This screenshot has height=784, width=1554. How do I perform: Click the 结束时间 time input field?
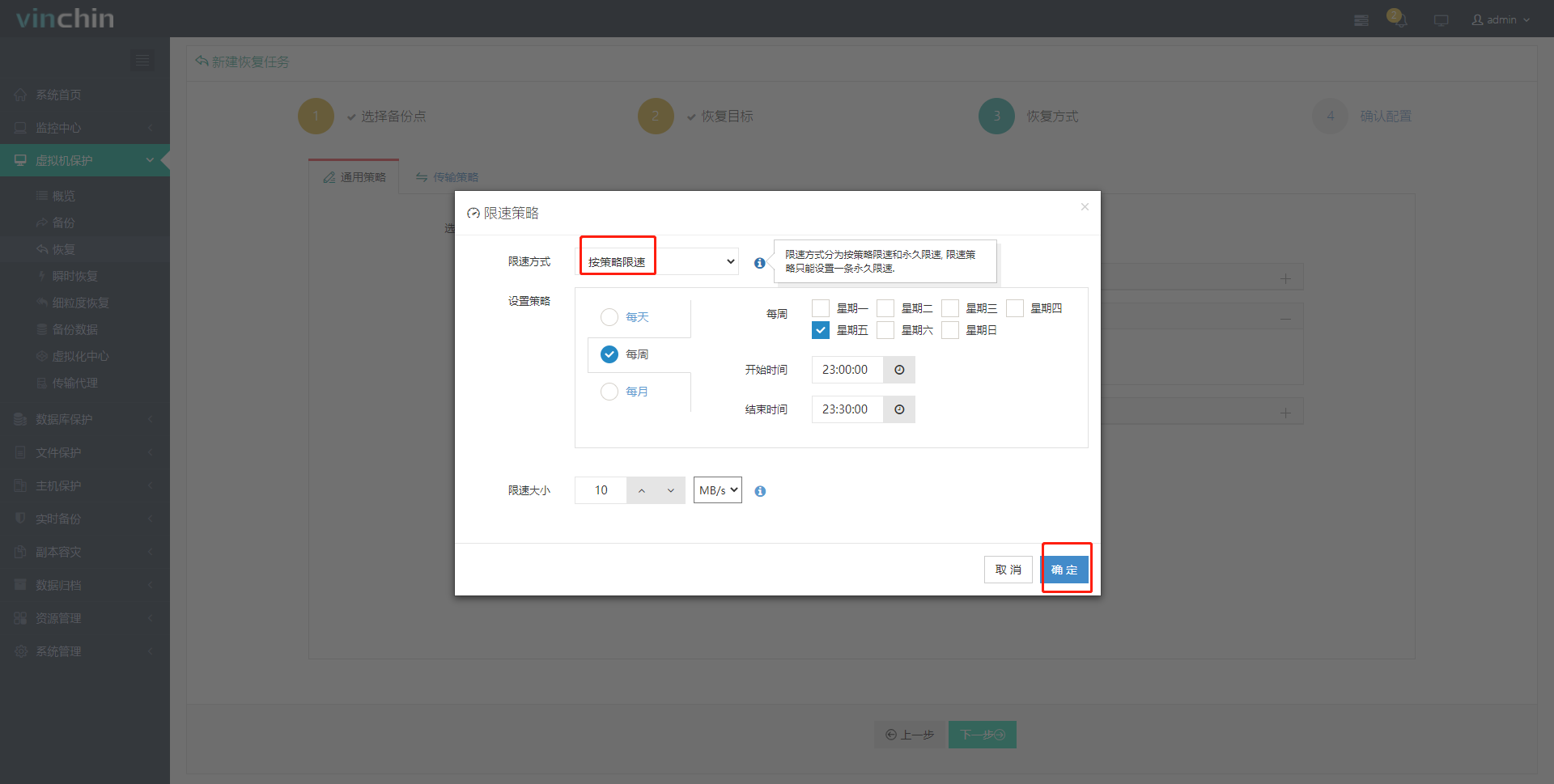[x=847, y=409]
